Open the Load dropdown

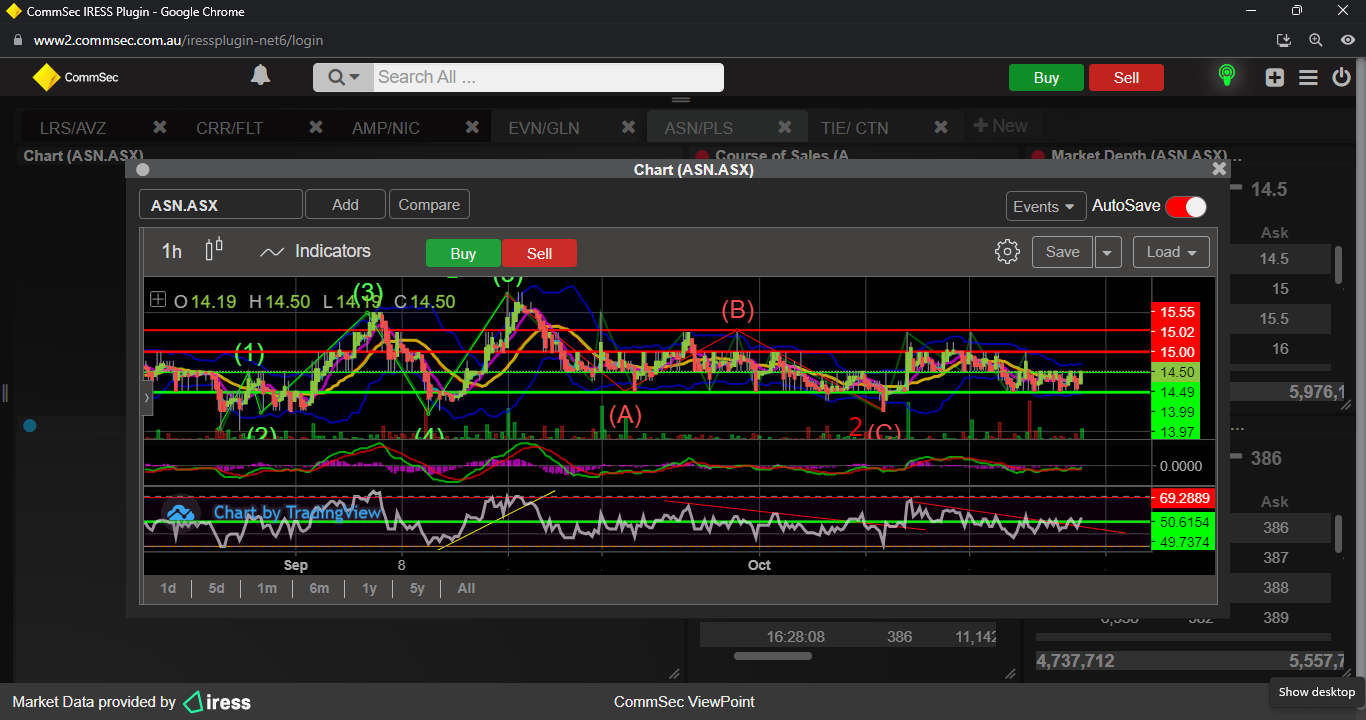(x=1171, y=252)
